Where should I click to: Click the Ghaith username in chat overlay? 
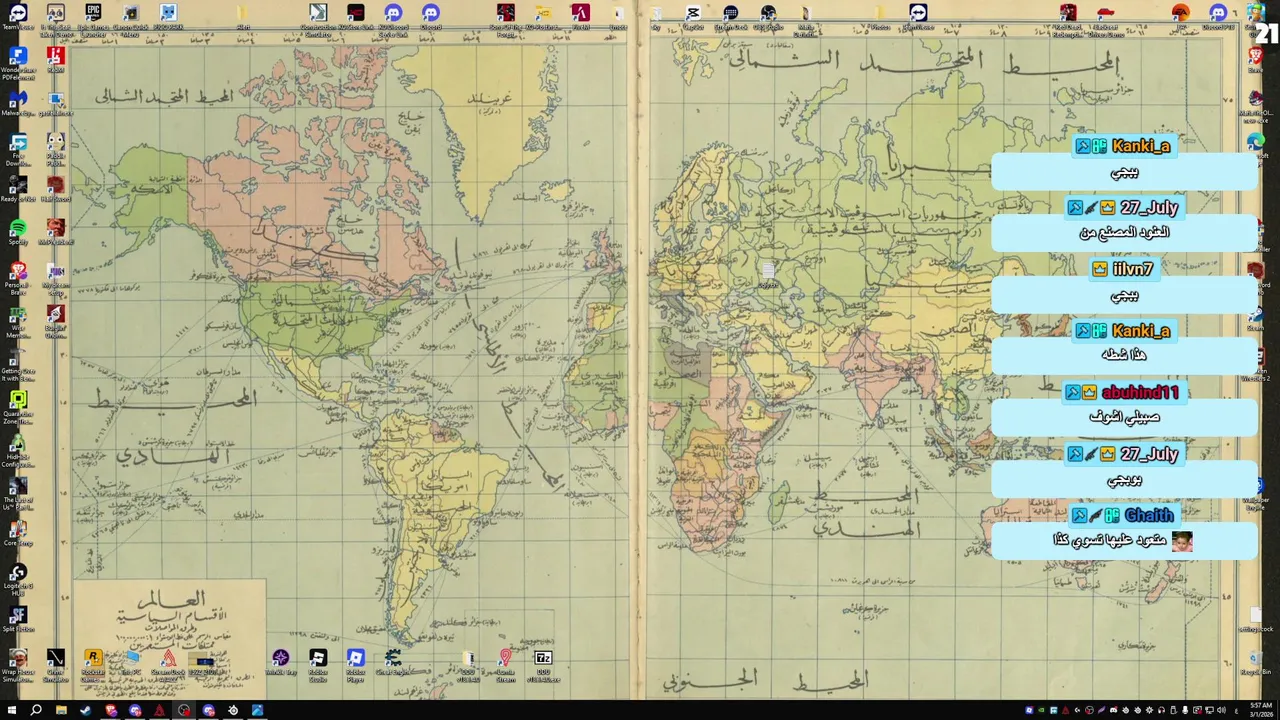click(1149, 515)
